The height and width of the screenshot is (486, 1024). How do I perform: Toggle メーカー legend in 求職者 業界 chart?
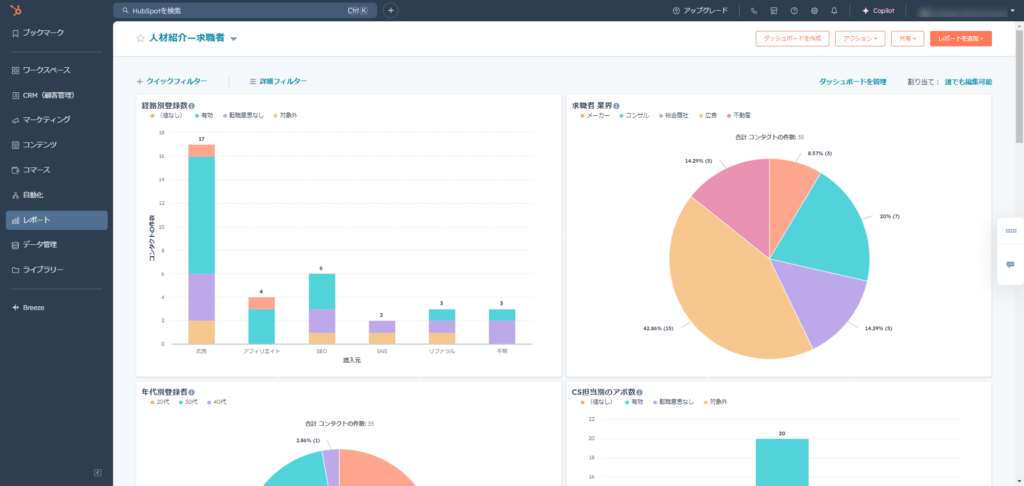point(595,116)
